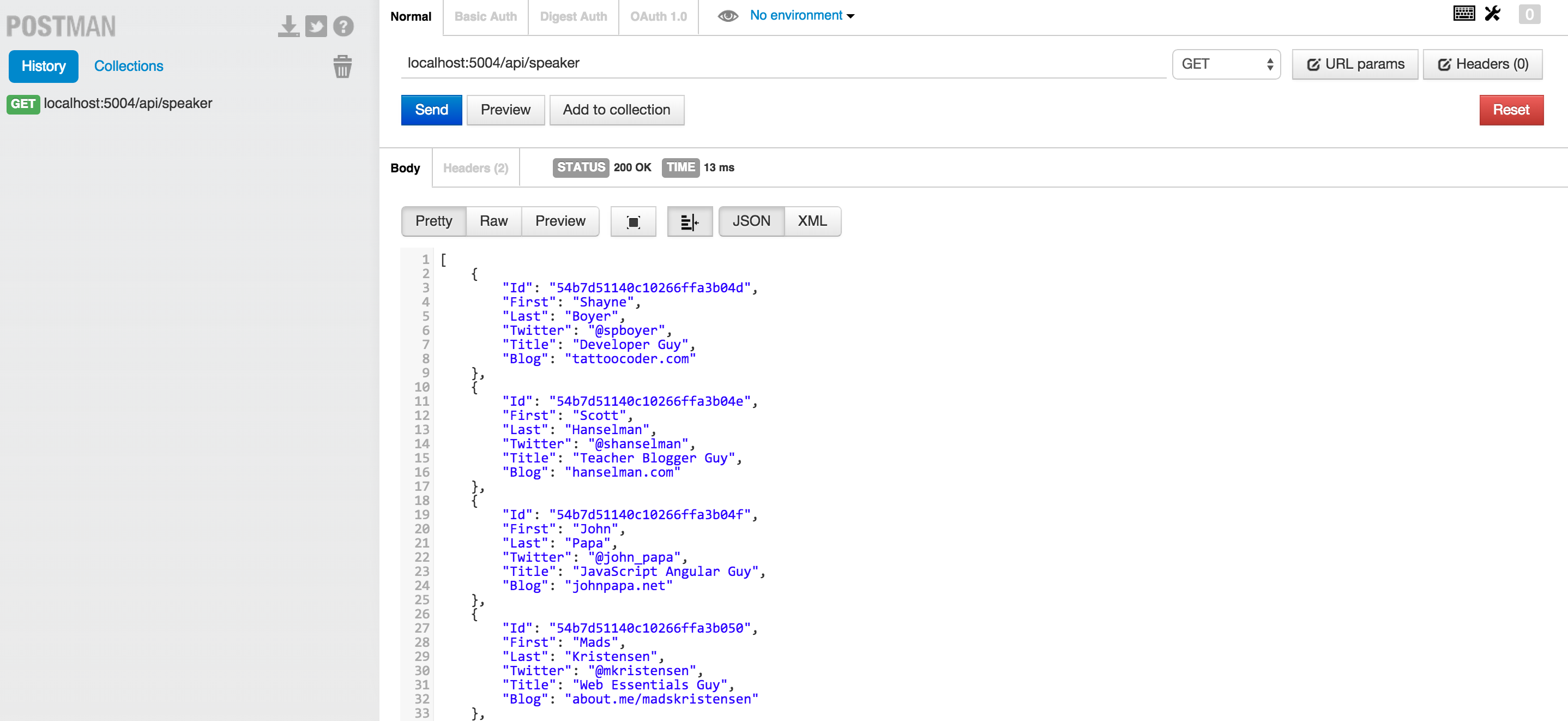
Task: Select the Digest Auth tab
Action: (574, 16)
